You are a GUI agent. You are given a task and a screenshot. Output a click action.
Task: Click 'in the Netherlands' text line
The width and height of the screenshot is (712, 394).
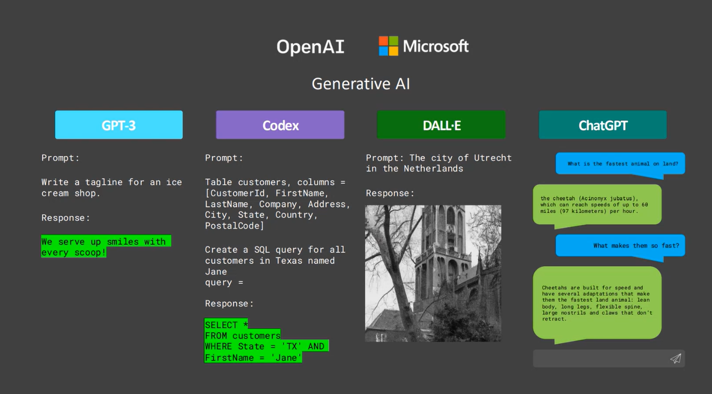[415, 169]
